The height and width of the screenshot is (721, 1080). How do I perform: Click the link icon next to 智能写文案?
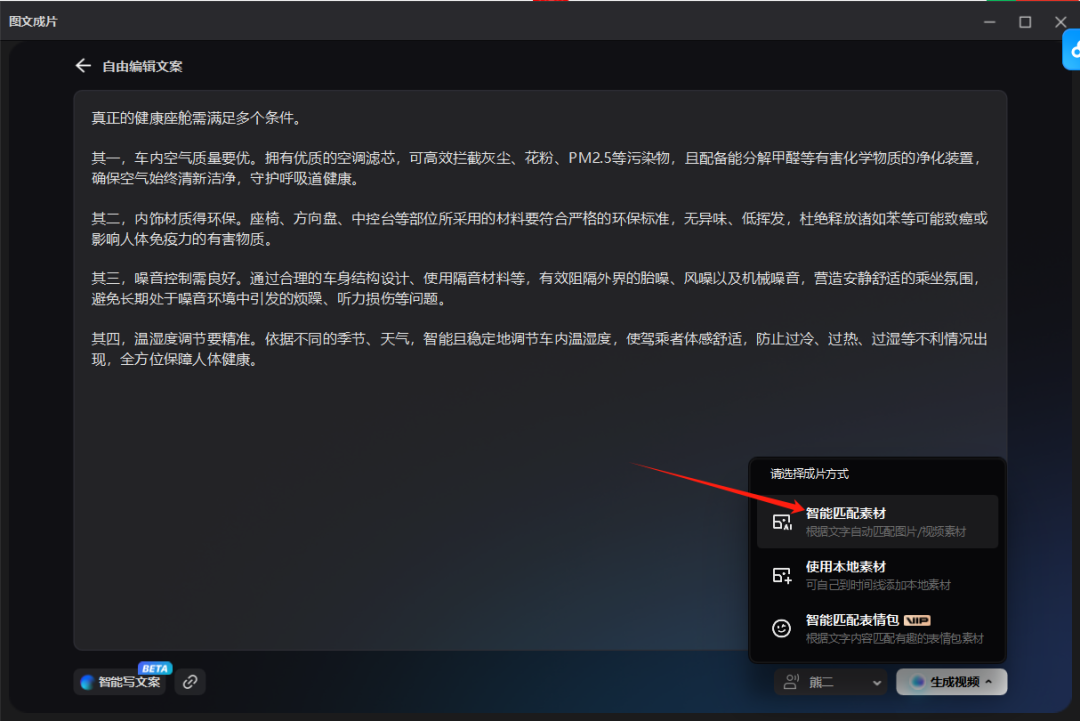click(x=190, y=682)
